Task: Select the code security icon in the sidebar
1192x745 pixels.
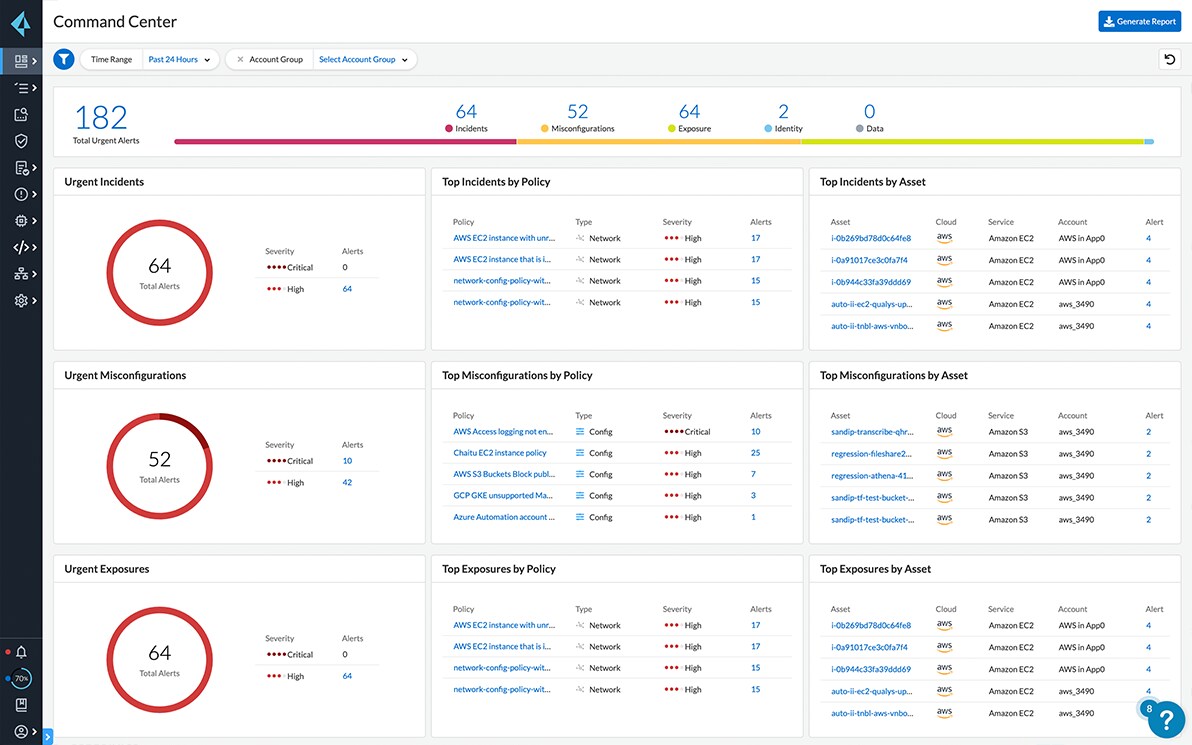Action: point(20,247)
